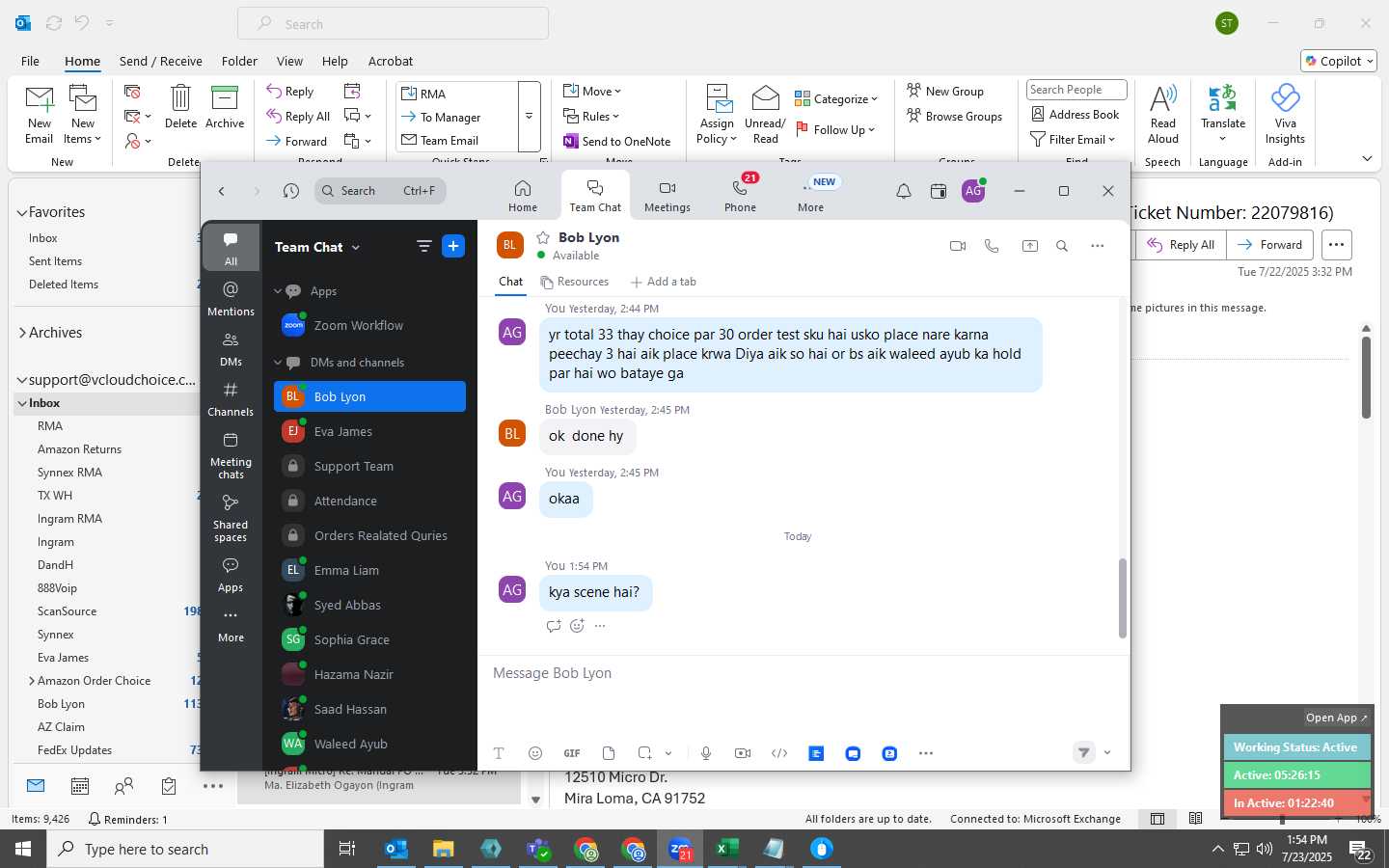
Task: Click Open App in the tracker widget
Action: [x=1336, y=718]
